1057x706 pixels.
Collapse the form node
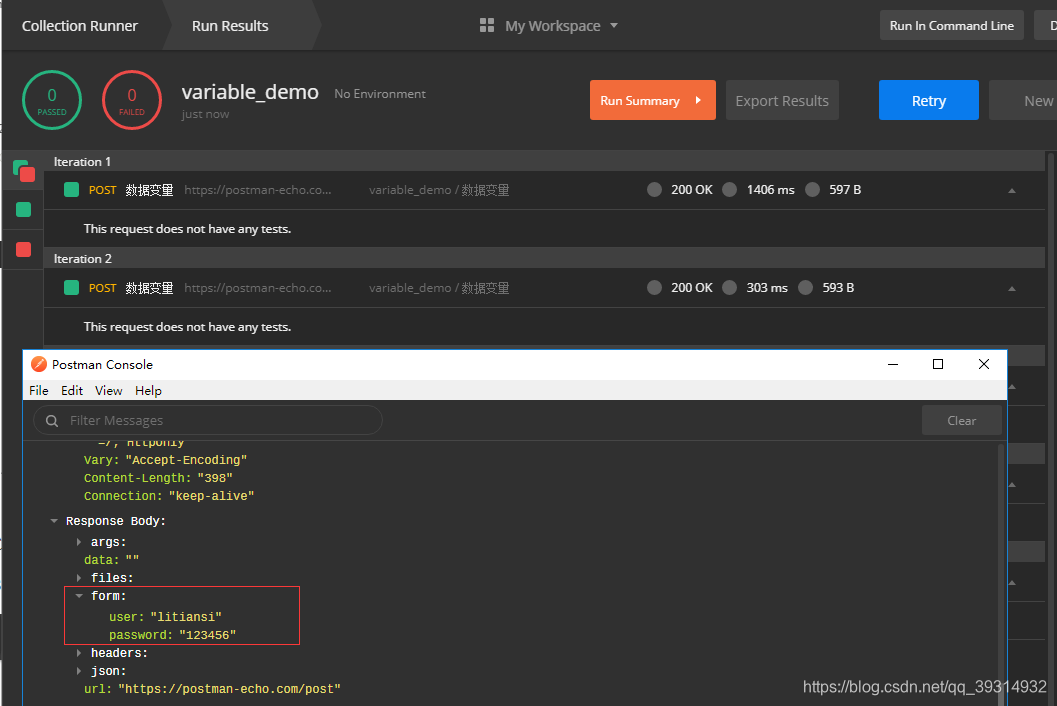pos(79,595)
